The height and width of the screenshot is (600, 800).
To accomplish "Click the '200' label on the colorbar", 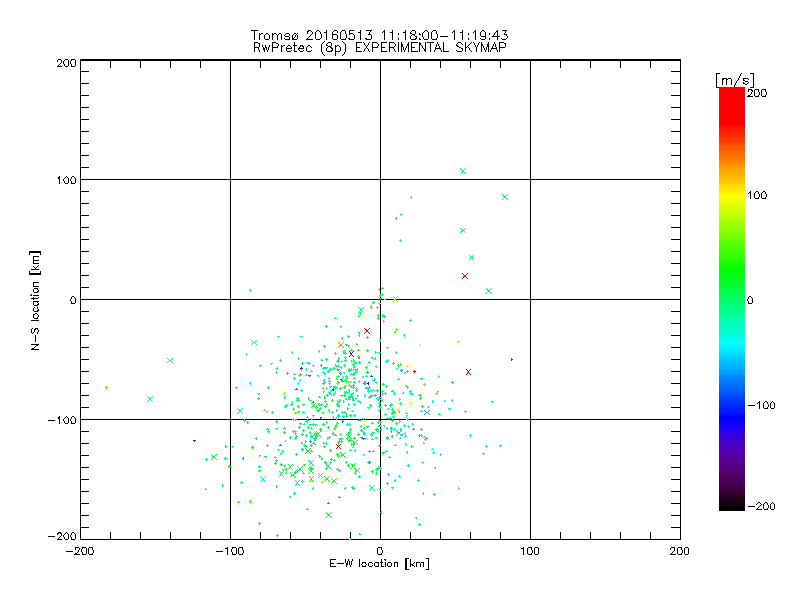I will (x=757, y=93).
